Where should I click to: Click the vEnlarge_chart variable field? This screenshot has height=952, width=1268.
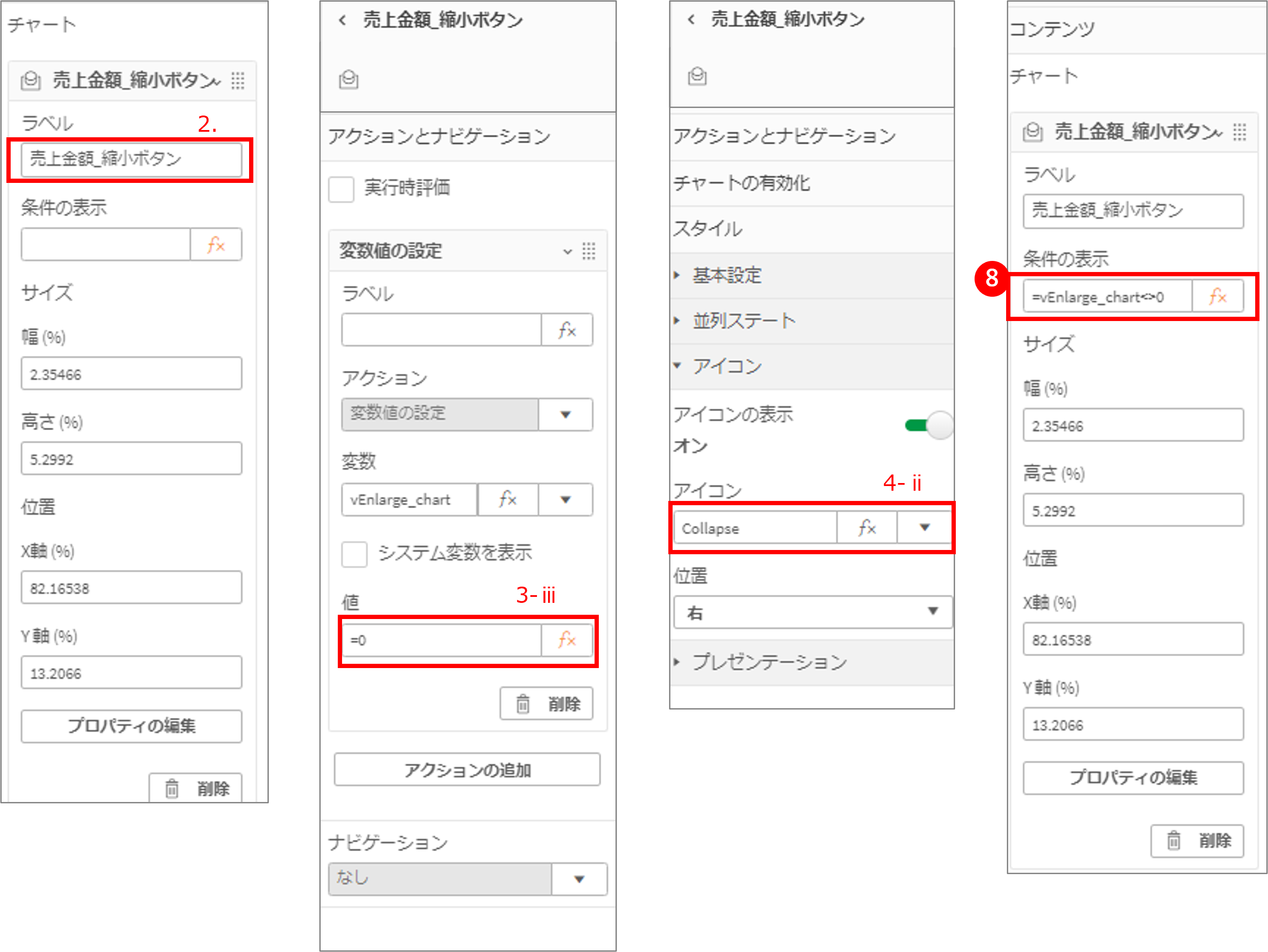(409, 499)
